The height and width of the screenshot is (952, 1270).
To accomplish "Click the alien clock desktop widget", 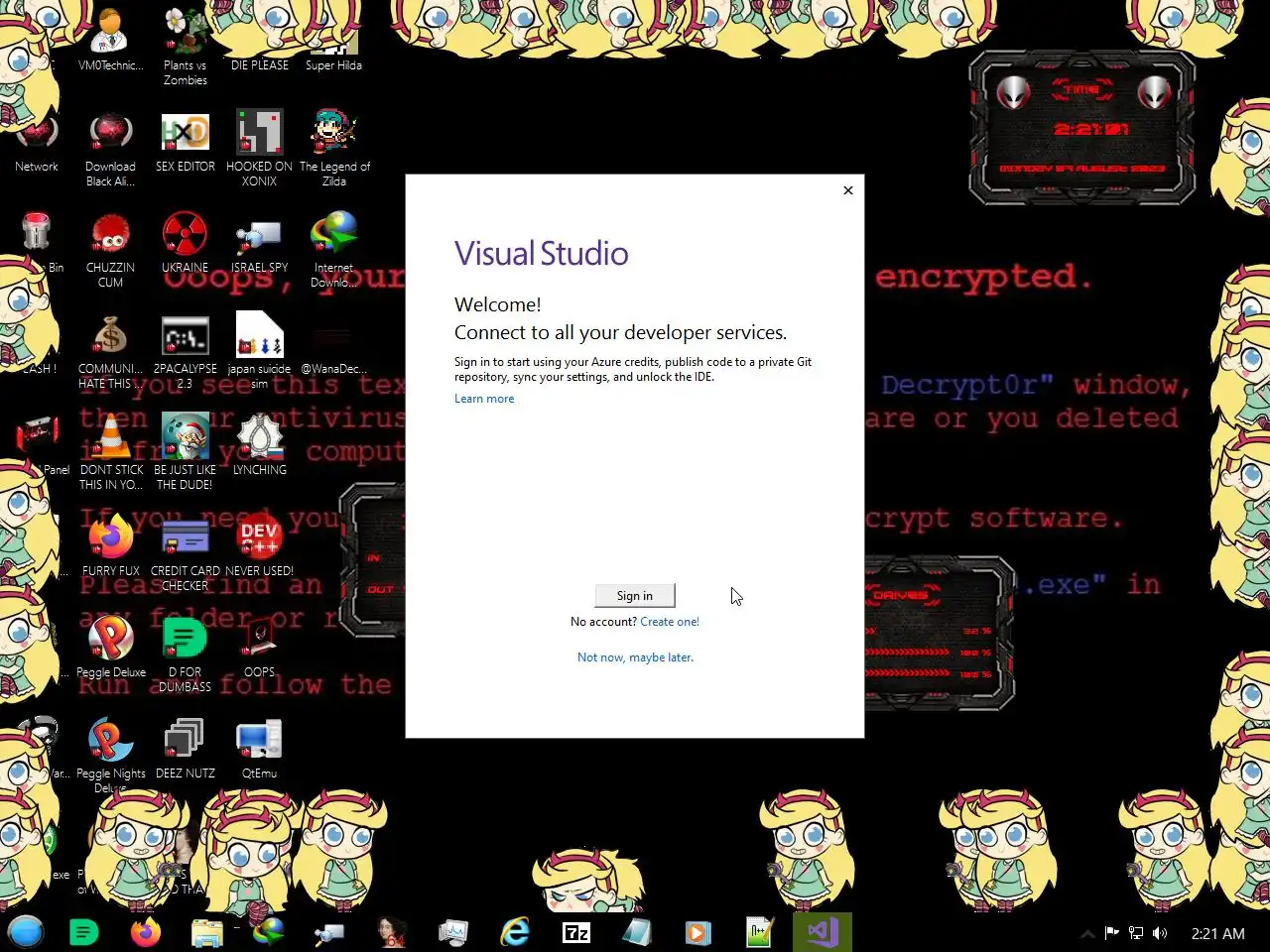I will point(1082,128).
